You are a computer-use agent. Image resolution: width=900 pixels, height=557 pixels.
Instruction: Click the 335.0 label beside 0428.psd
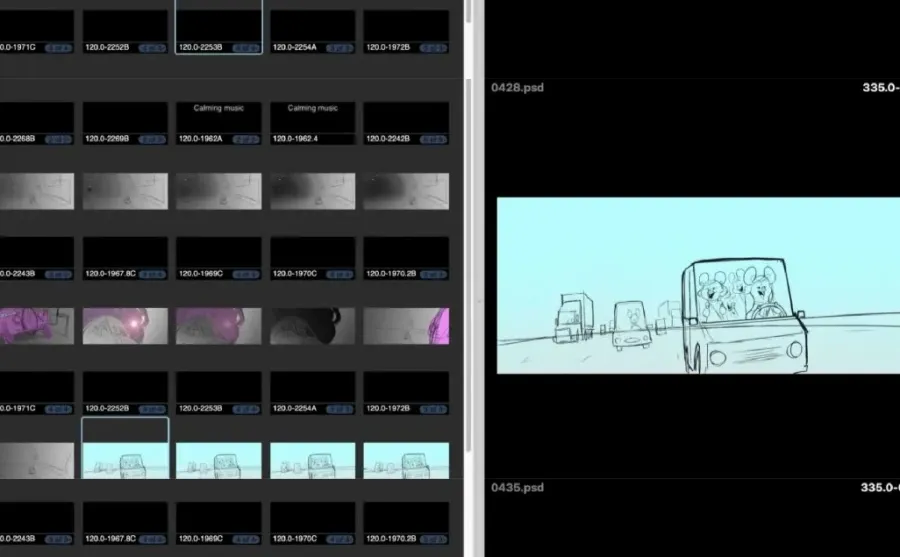[x=880, y=88]
